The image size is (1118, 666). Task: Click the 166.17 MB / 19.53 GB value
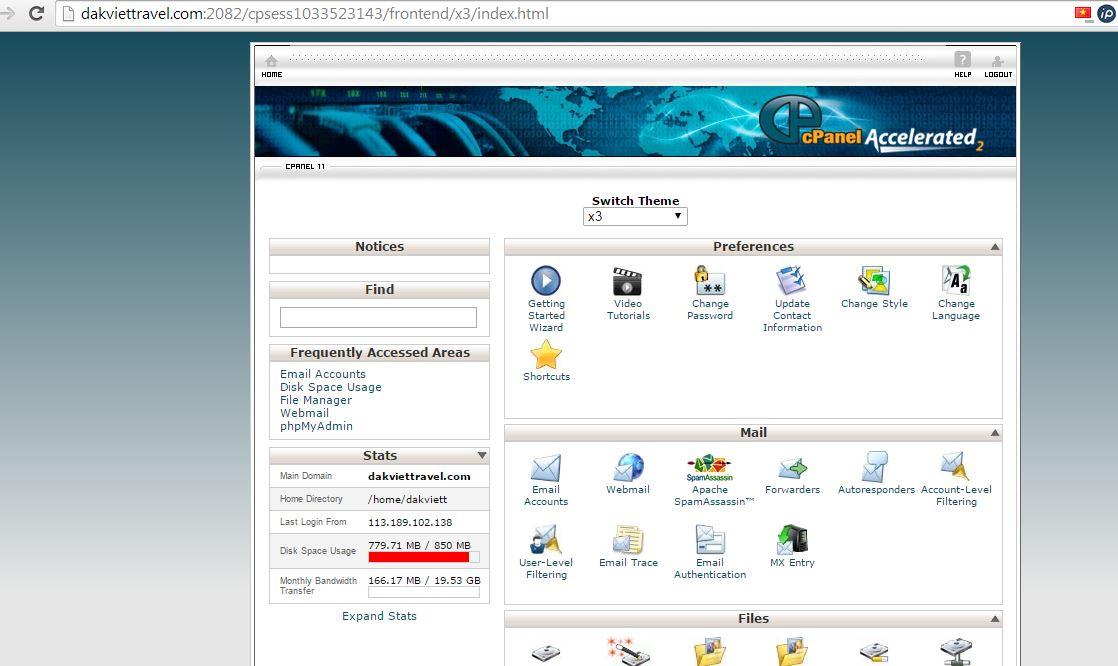pyautogui.click(x=424, y=580)
